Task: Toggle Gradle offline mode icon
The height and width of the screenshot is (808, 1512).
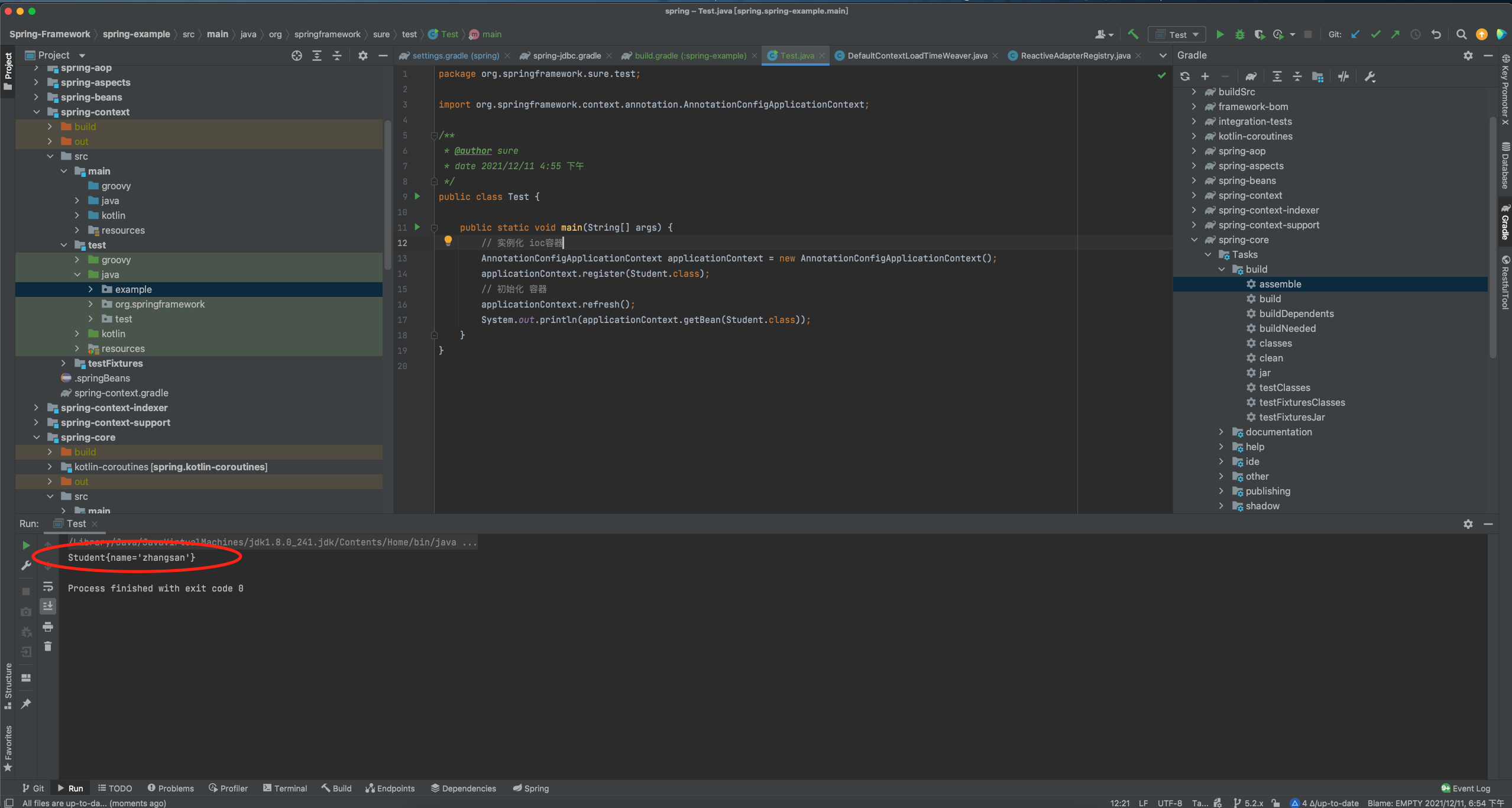Action: click(x=1343, y=76)
